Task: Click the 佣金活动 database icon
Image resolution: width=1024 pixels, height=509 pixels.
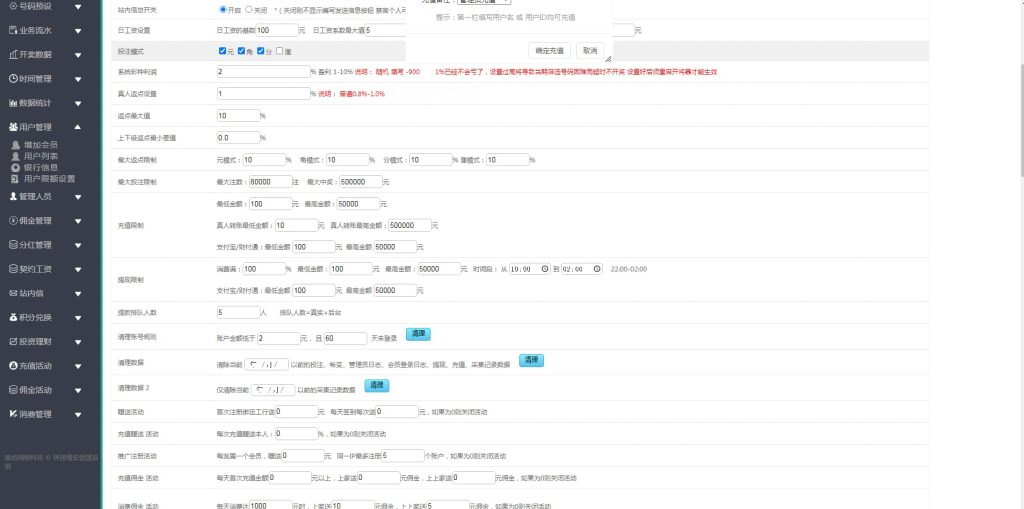Action: pyautogui.click(x=14, y=389)
